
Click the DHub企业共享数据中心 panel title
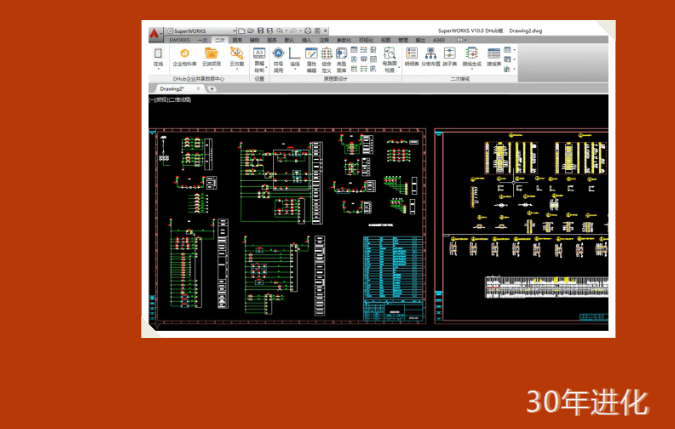coord(198,79)
